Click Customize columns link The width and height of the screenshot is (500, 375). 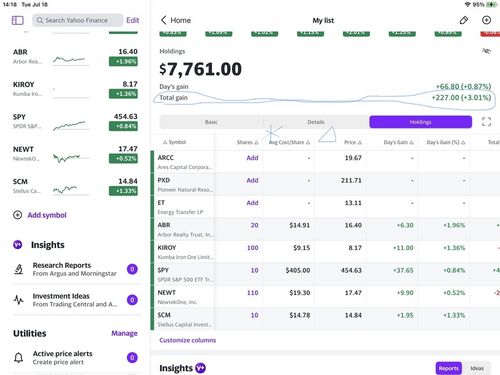(x=188, y=340)
